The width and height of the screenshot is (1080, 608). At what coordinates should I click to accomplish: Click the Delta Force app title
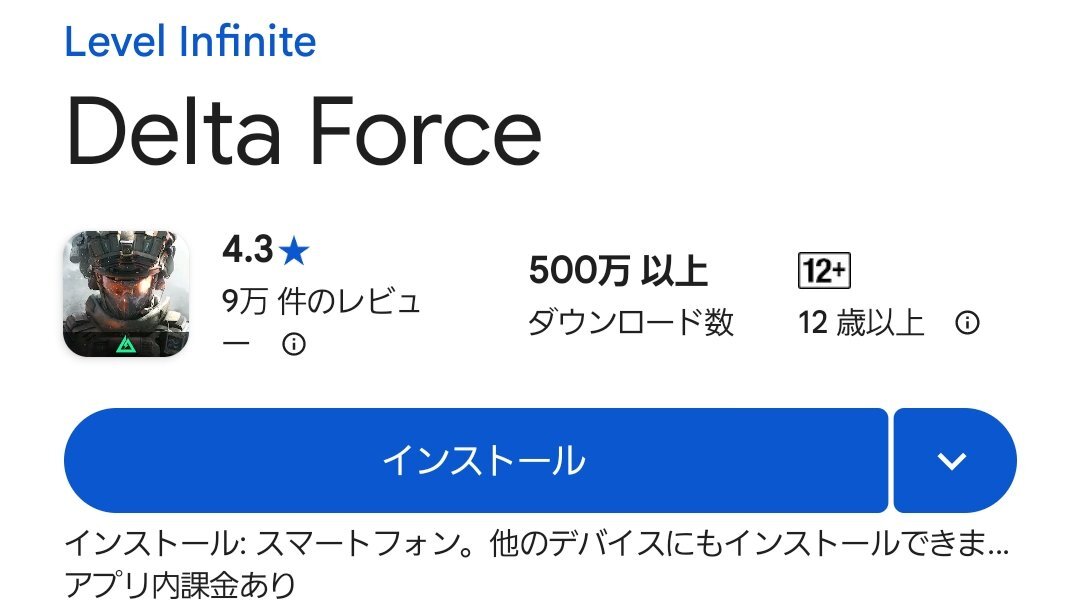coord(303,133)
